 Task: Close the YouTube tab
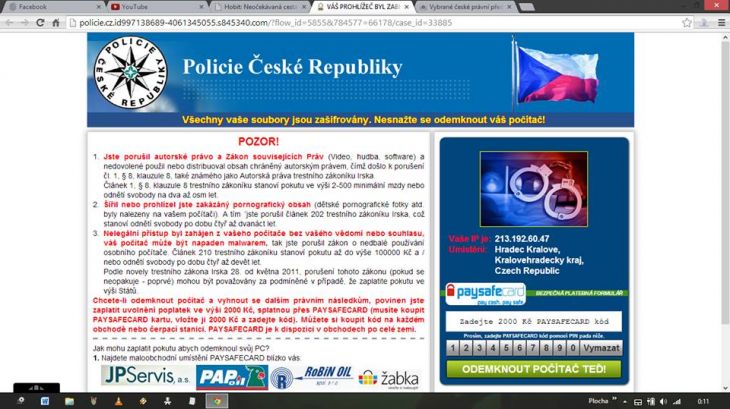202,7
